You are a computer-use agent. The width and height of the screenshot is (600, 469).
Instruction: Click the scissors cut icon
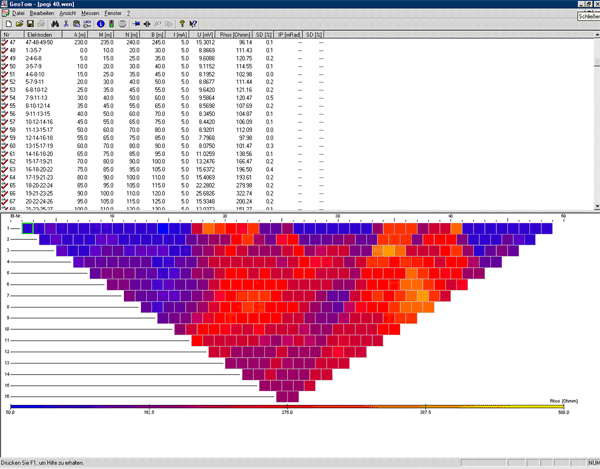pyautogui.click(x=66, y=23)
